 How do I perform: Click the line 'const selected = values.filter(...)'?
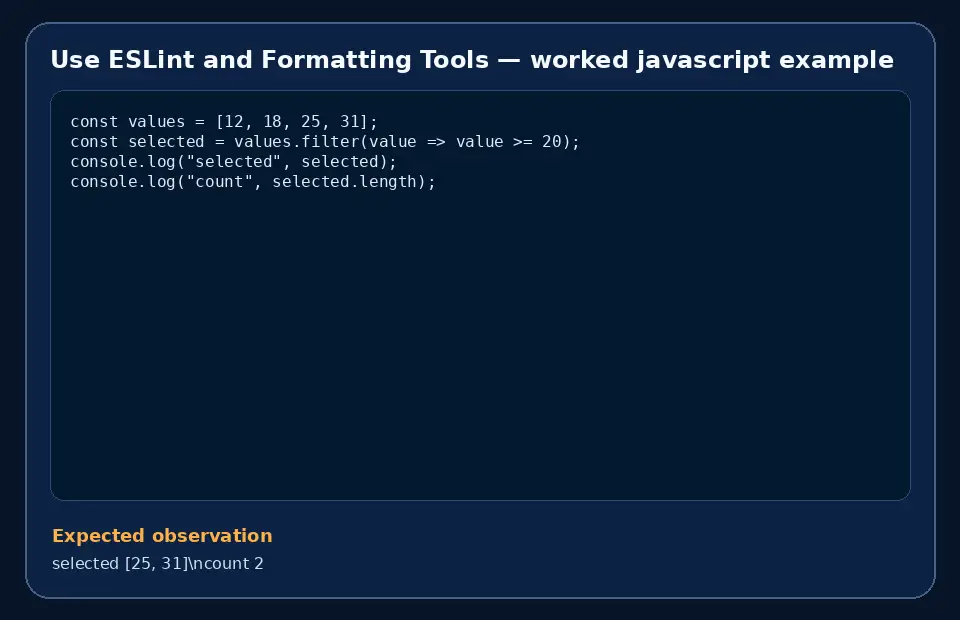324,142
